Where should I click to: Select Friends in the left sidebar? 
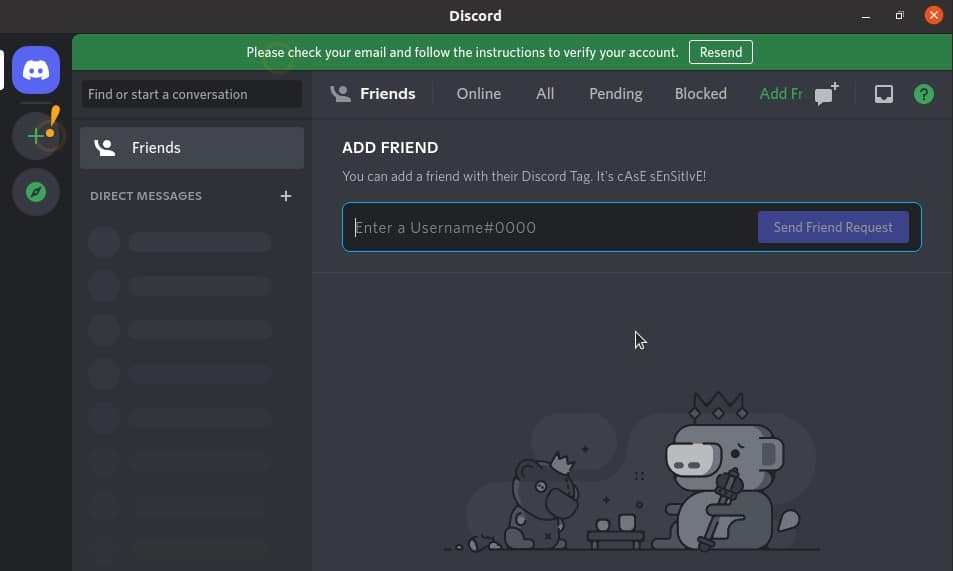pos(192,148)
